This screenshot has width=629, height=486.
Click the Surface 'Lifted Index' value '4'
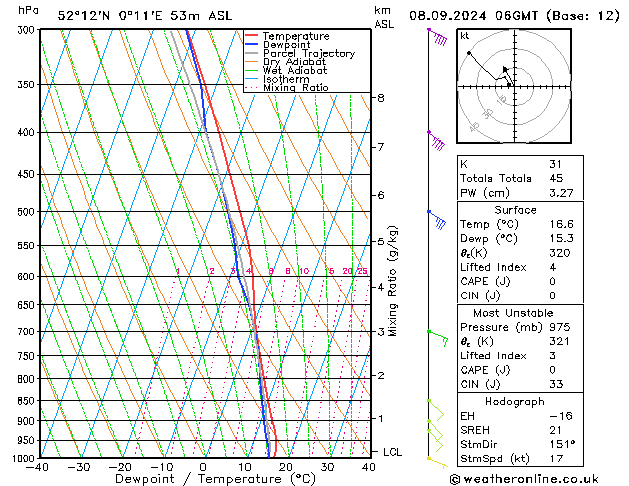[x=553, y=267]
